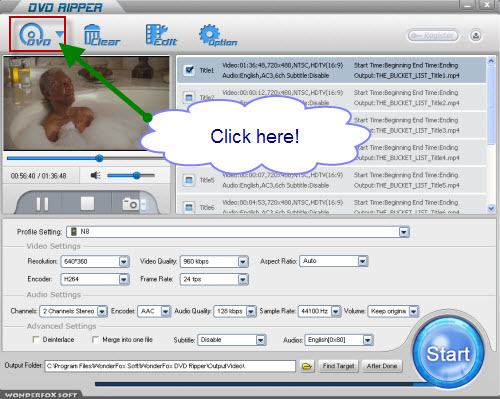Enable Merge into one file checkbox
Image resolution: width=500 pixels, height=399 pixels.
pyautogui.click(x=95, y=339)
